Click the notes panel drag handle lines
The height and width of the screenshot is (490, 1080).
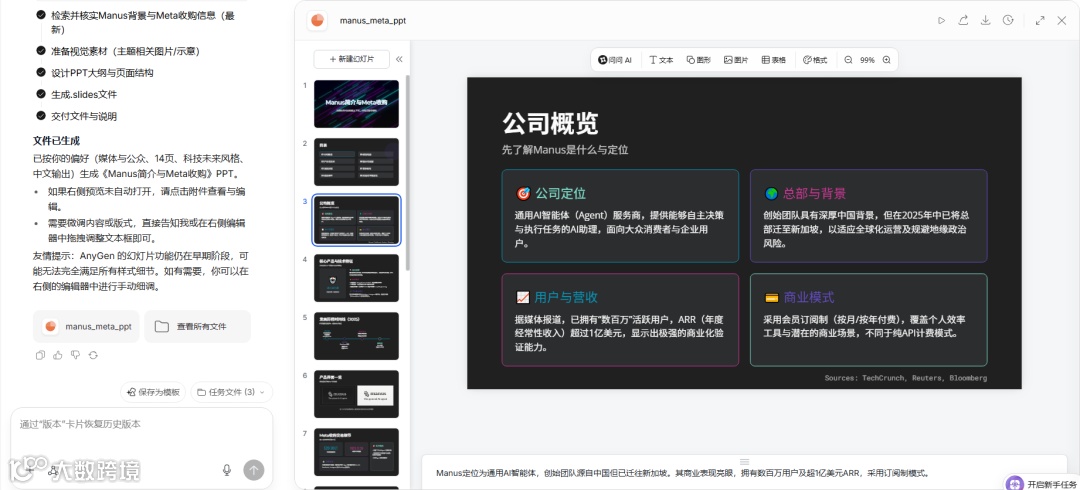point(744,460)
